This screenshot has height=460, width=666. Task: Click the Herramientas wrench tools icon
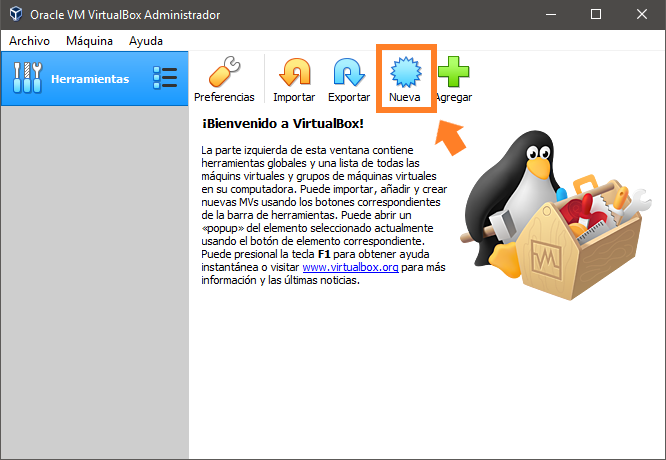click(27, 78)
